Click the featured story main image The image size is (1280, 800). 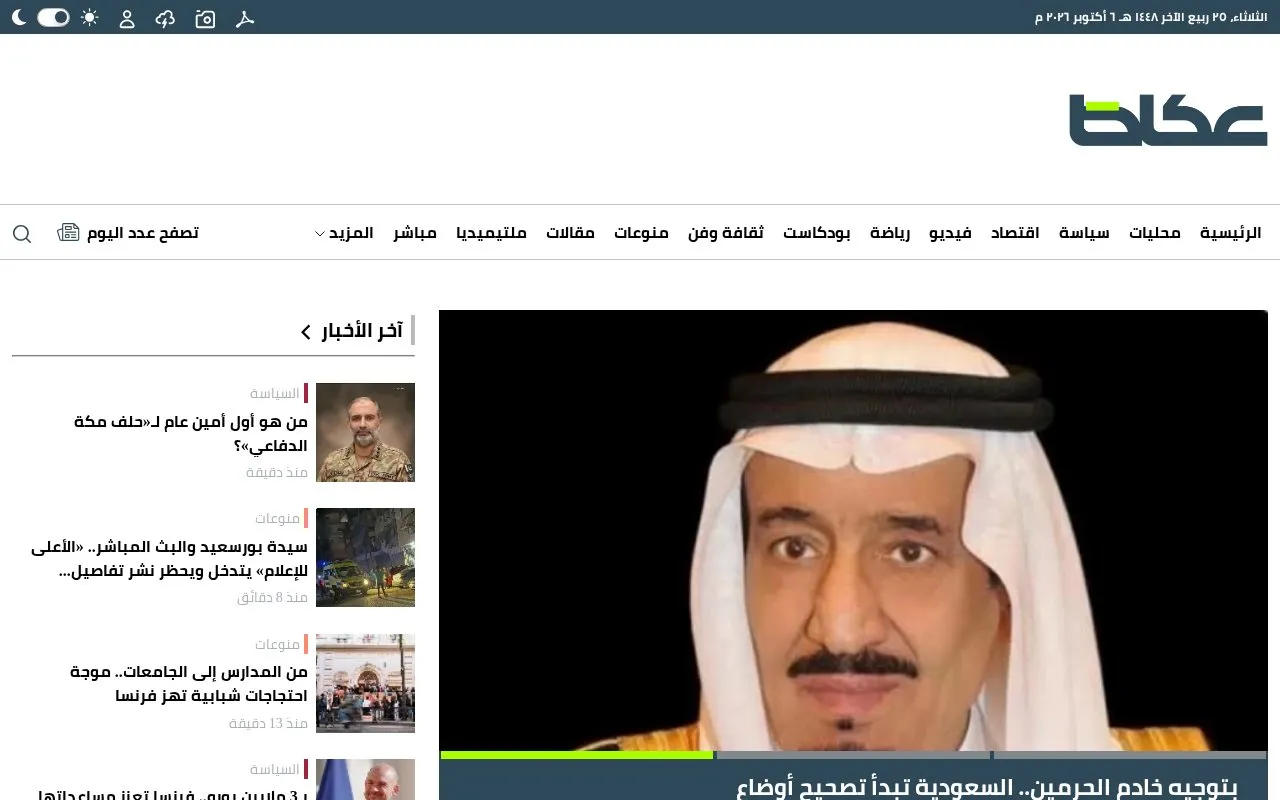(x=853, y=530)
